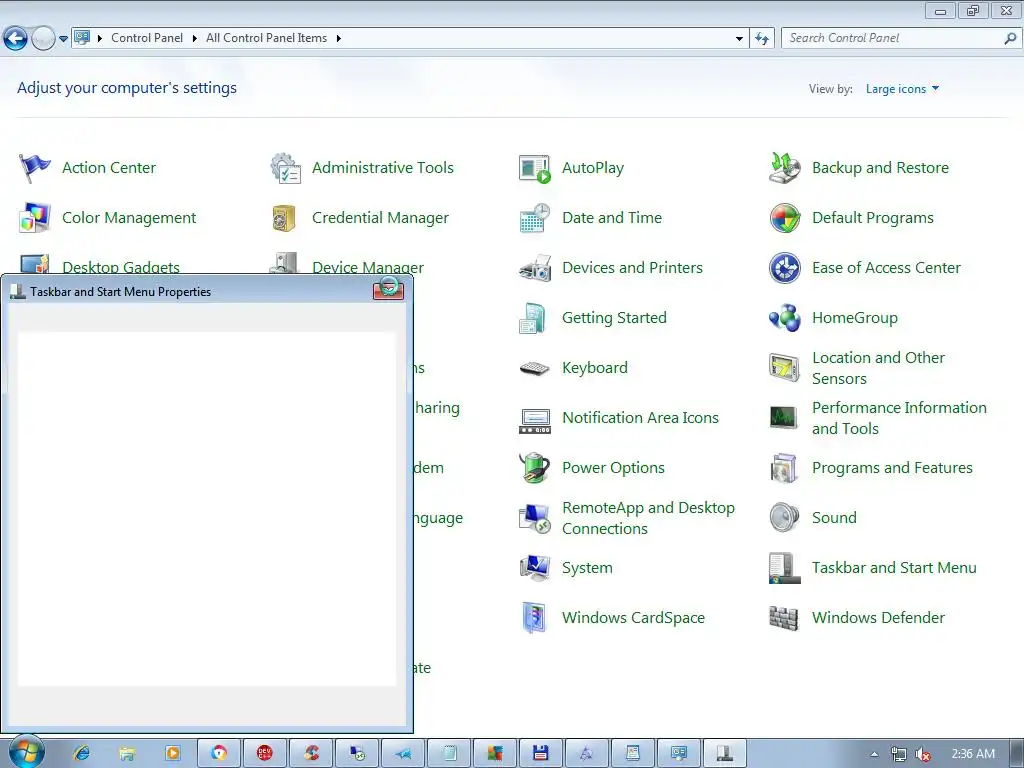Open the Notification Area Icons icon
Screen dimensions: 1024x768
[x=535, y=421]
